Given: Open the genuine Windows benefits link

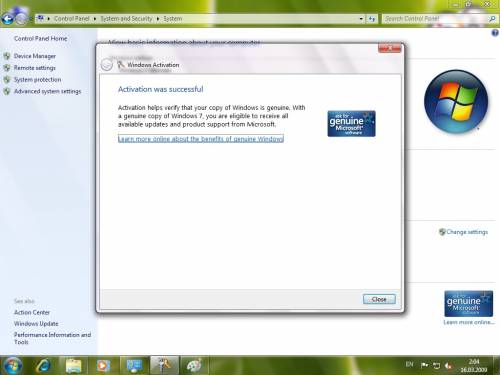Looking at the screenshot, I should pyautogui.click(x=201, y=139).
